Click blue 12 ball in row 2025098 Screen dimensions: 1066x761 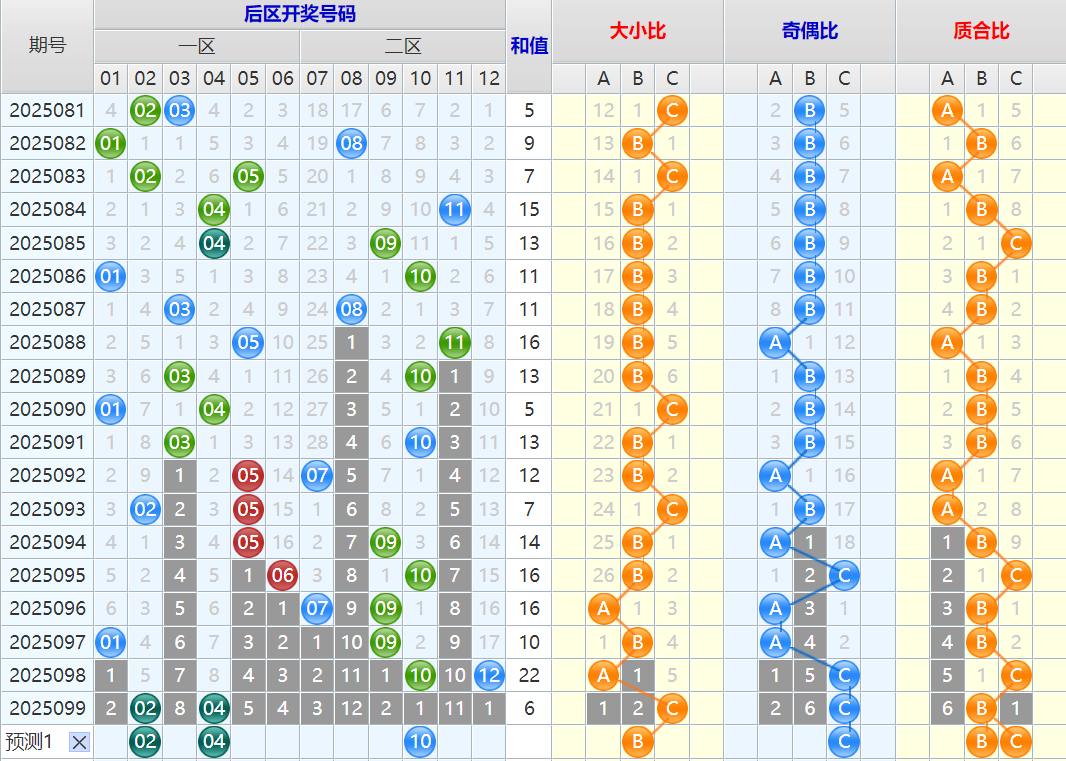point(489,675)
